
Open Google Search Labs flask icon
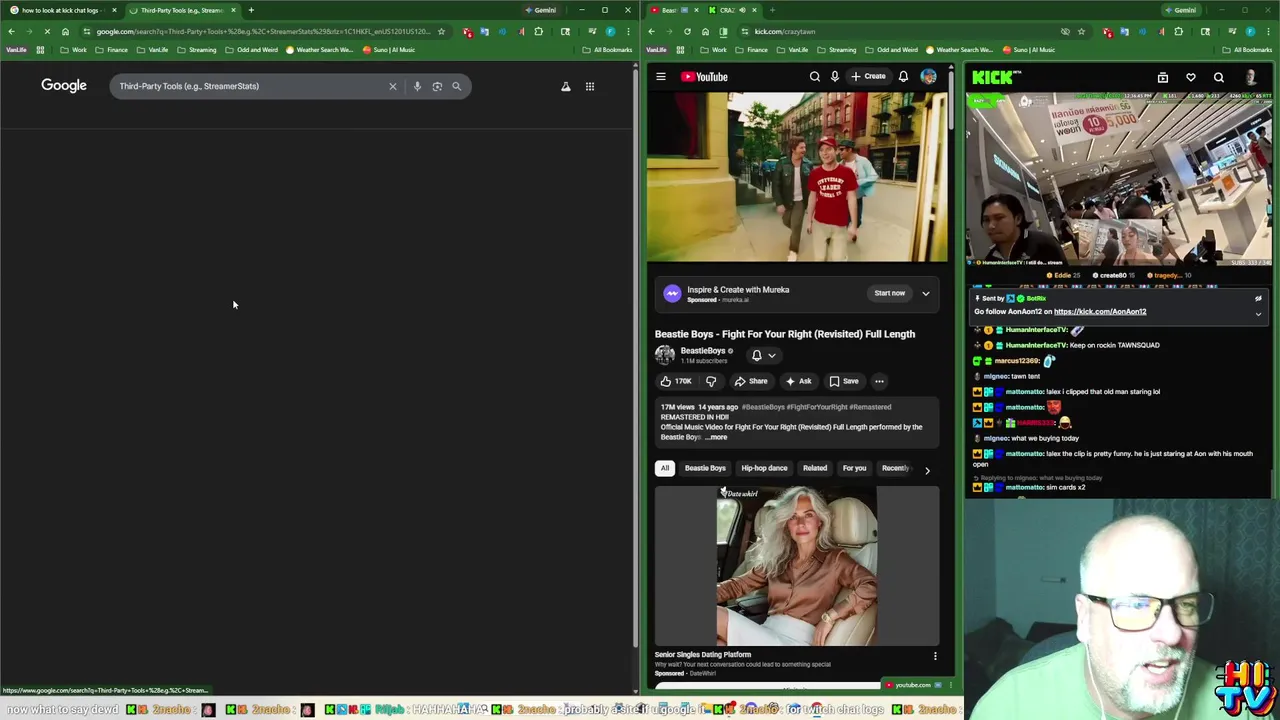[x=566, y=86]
